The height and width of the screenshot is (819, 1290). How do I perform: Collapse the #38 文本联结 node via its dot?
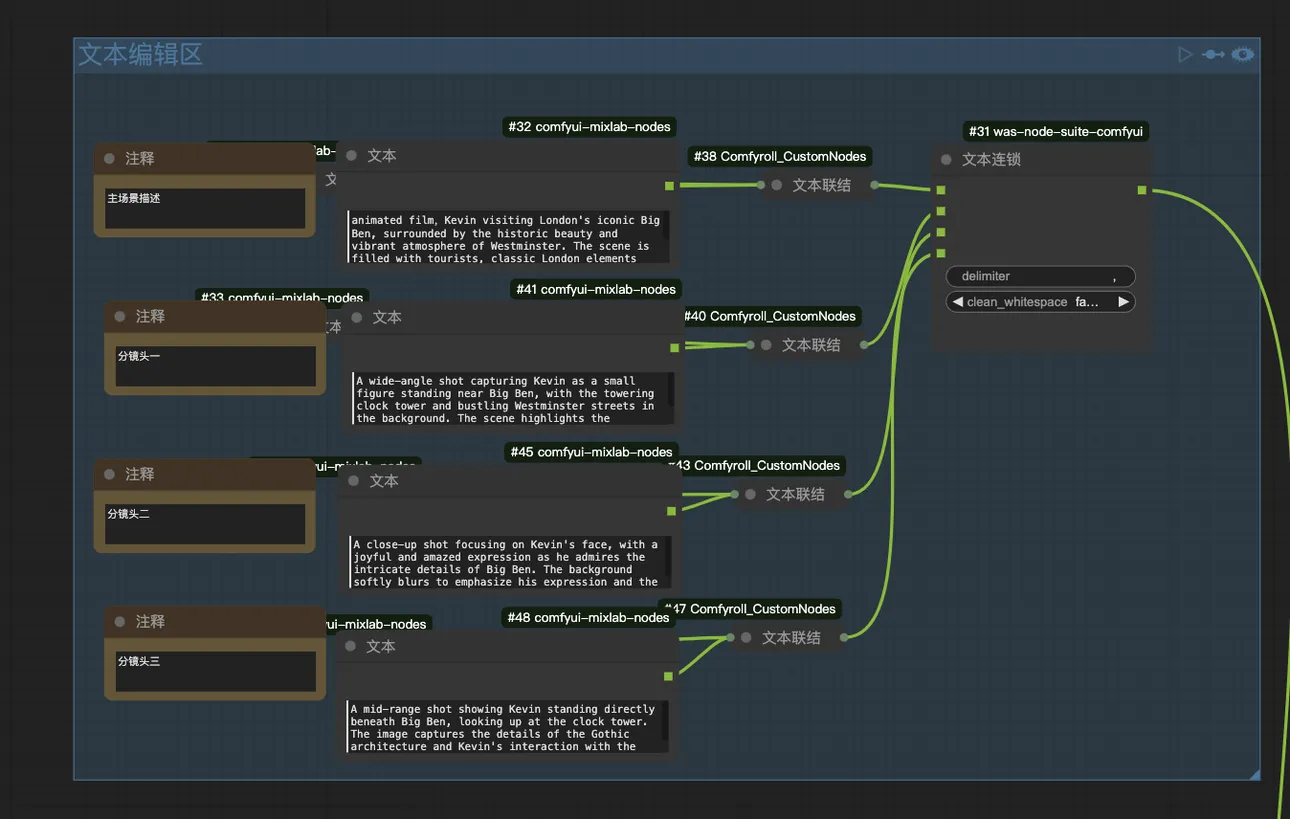pyautogui.click(x=777, y=185)
